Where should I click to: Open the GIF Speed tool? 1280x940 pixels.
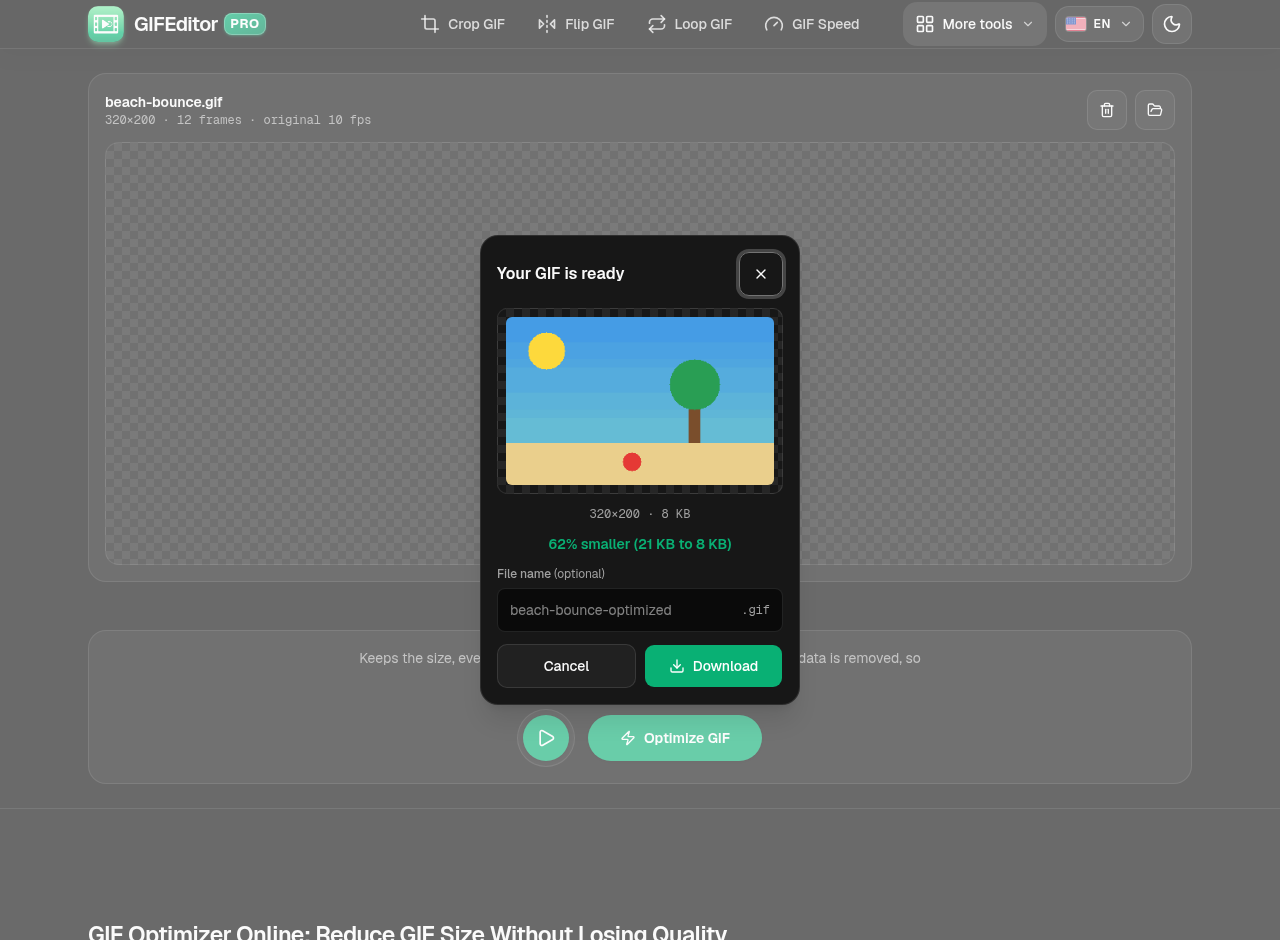click(812, 24)
